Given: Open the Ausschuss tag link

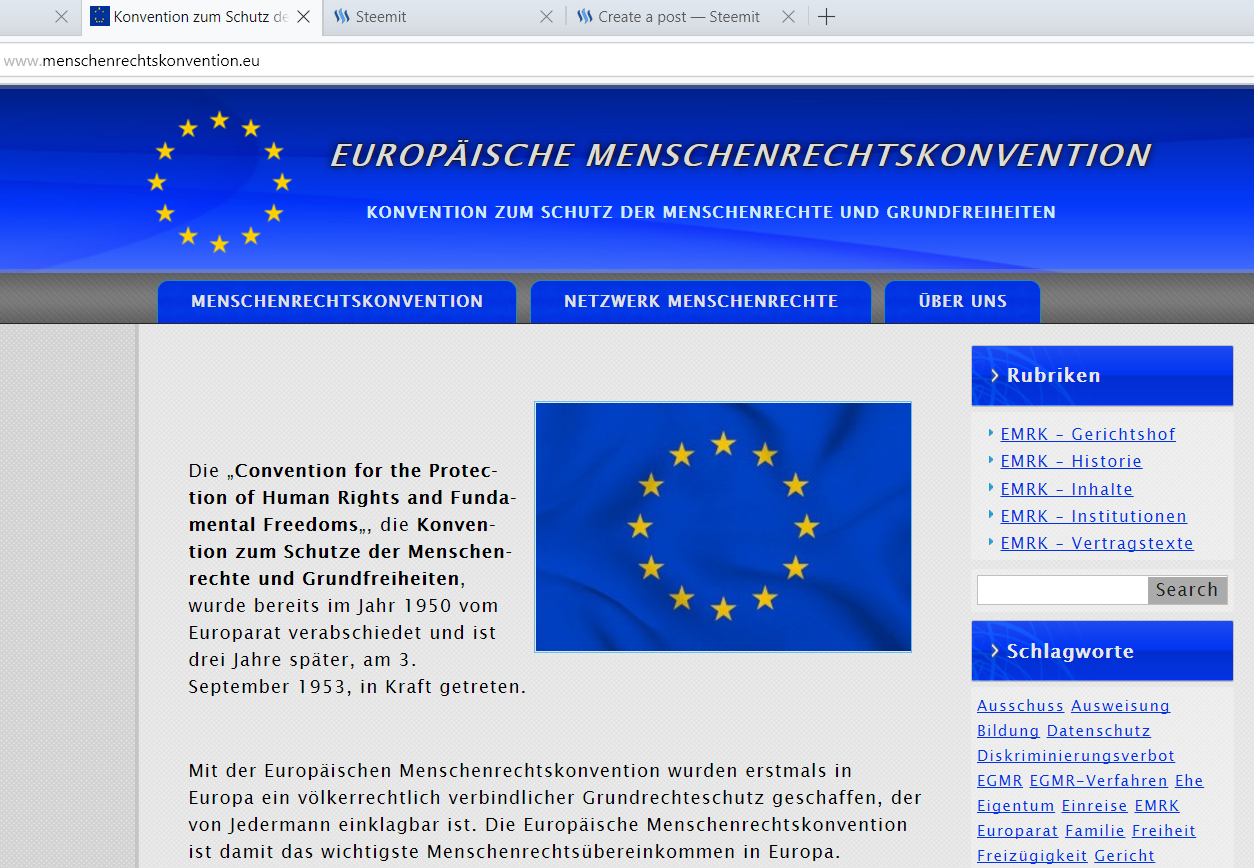Looking at the screenshot, I should pos(1020,706).
